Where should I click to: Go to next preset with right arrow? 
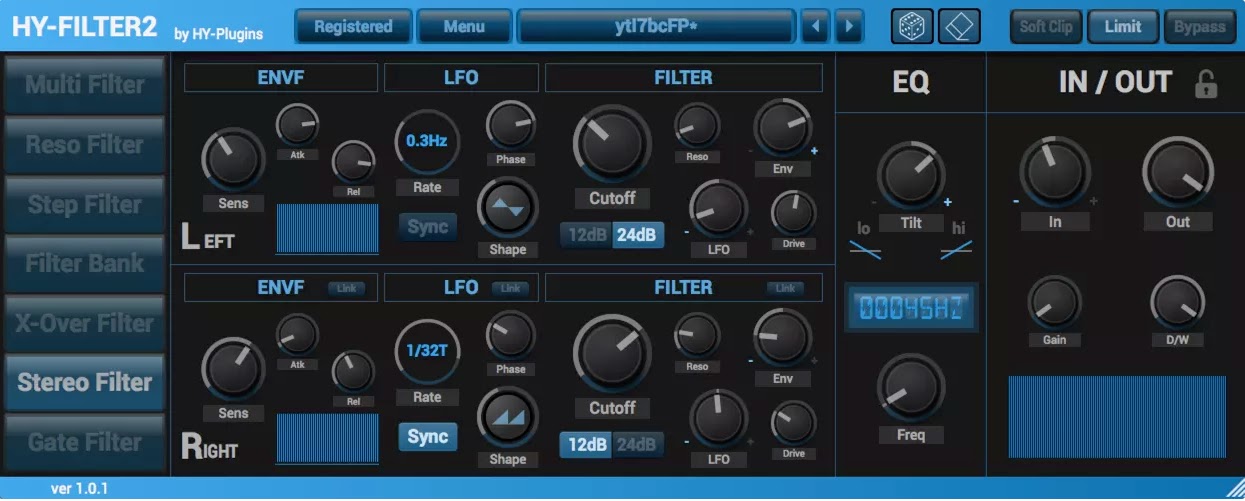pyautogui.click(x=849, y=26)
